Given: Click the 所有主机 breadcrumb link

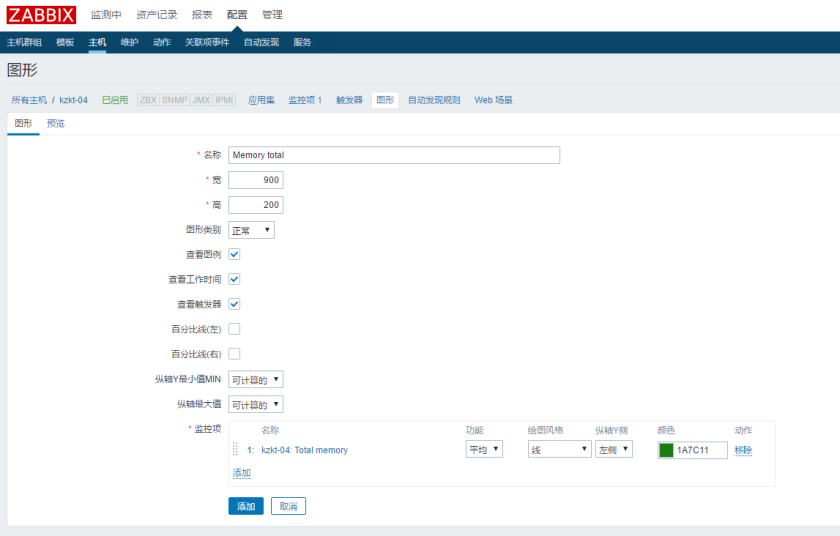Looking at the screenshot, I should [x=29, y=100].
